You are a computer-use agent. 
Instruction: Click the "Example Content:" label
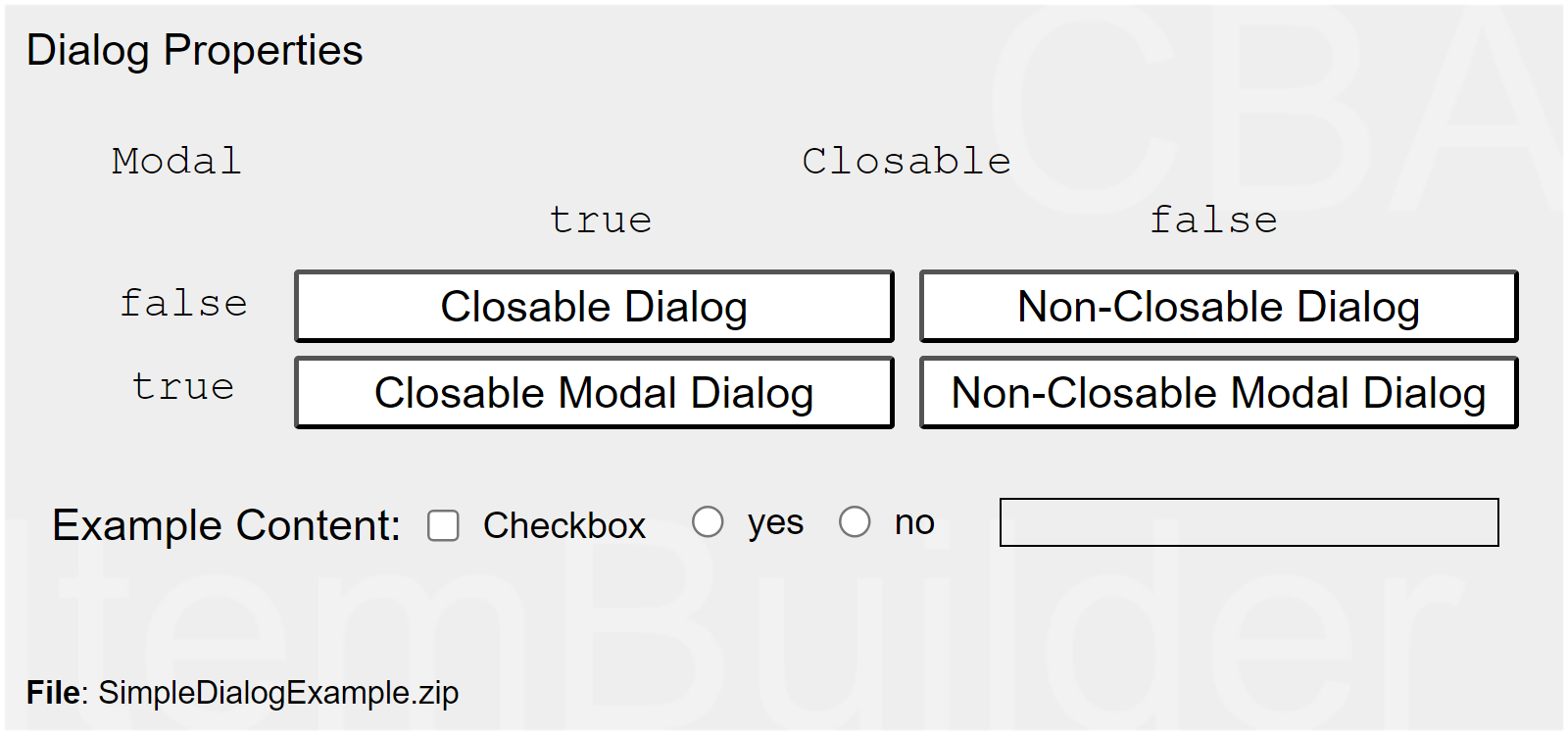[226, 525]
